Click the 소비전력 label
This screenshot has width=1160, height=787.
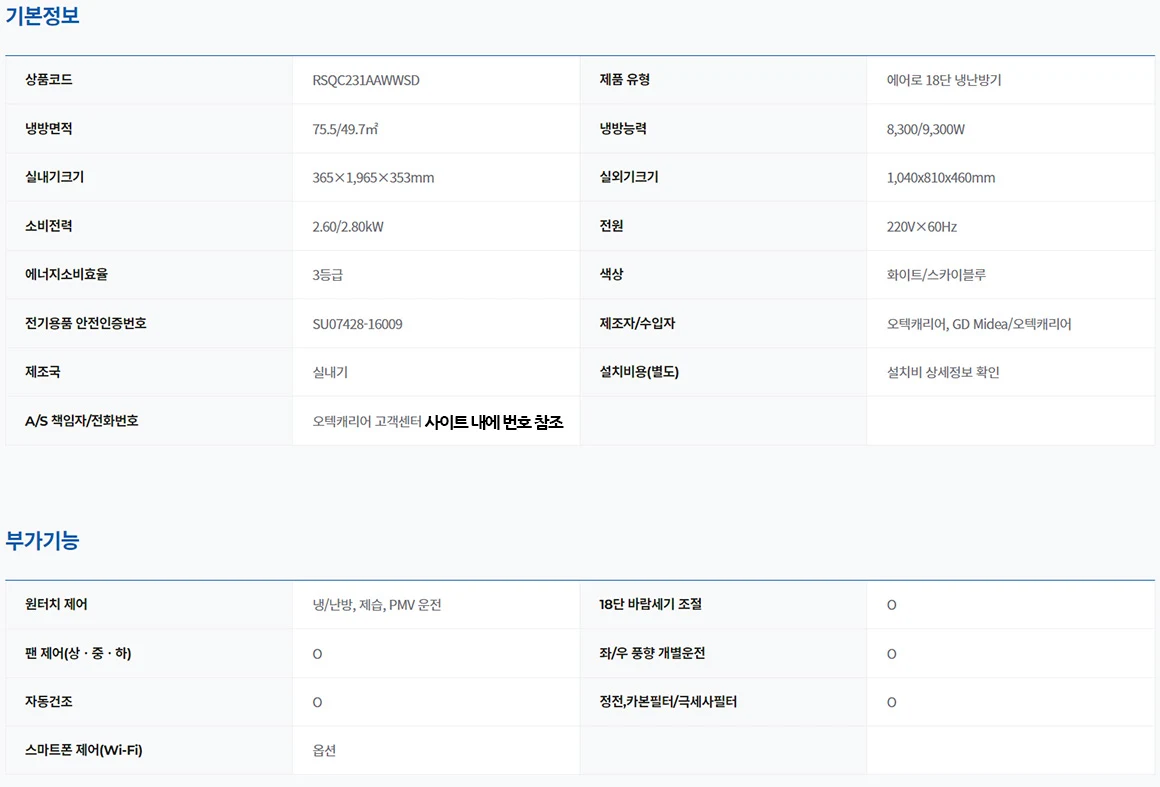tap(49, 226)
